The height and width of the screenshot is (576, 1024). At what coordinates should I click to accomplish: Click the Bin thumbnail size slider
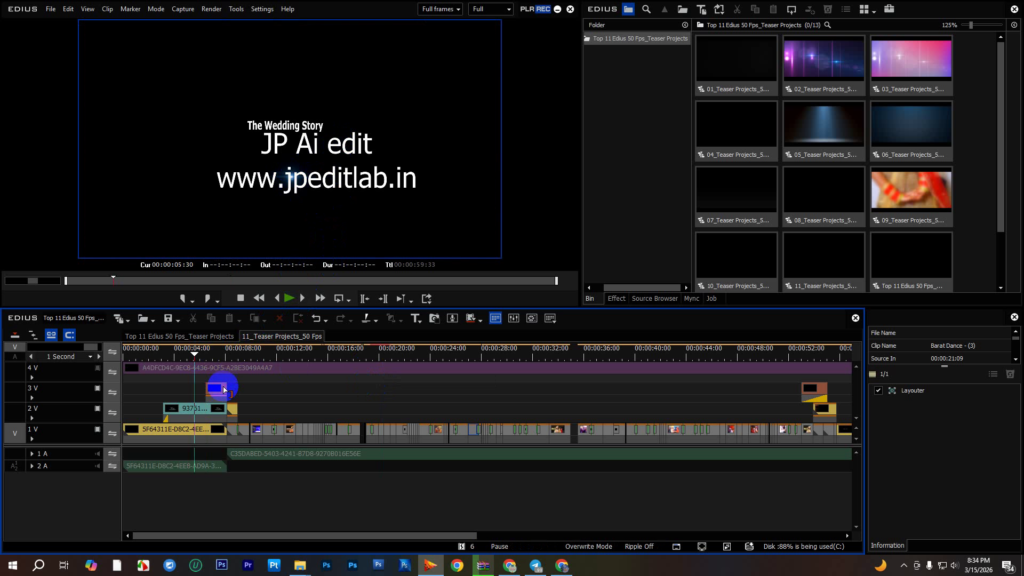971,25
